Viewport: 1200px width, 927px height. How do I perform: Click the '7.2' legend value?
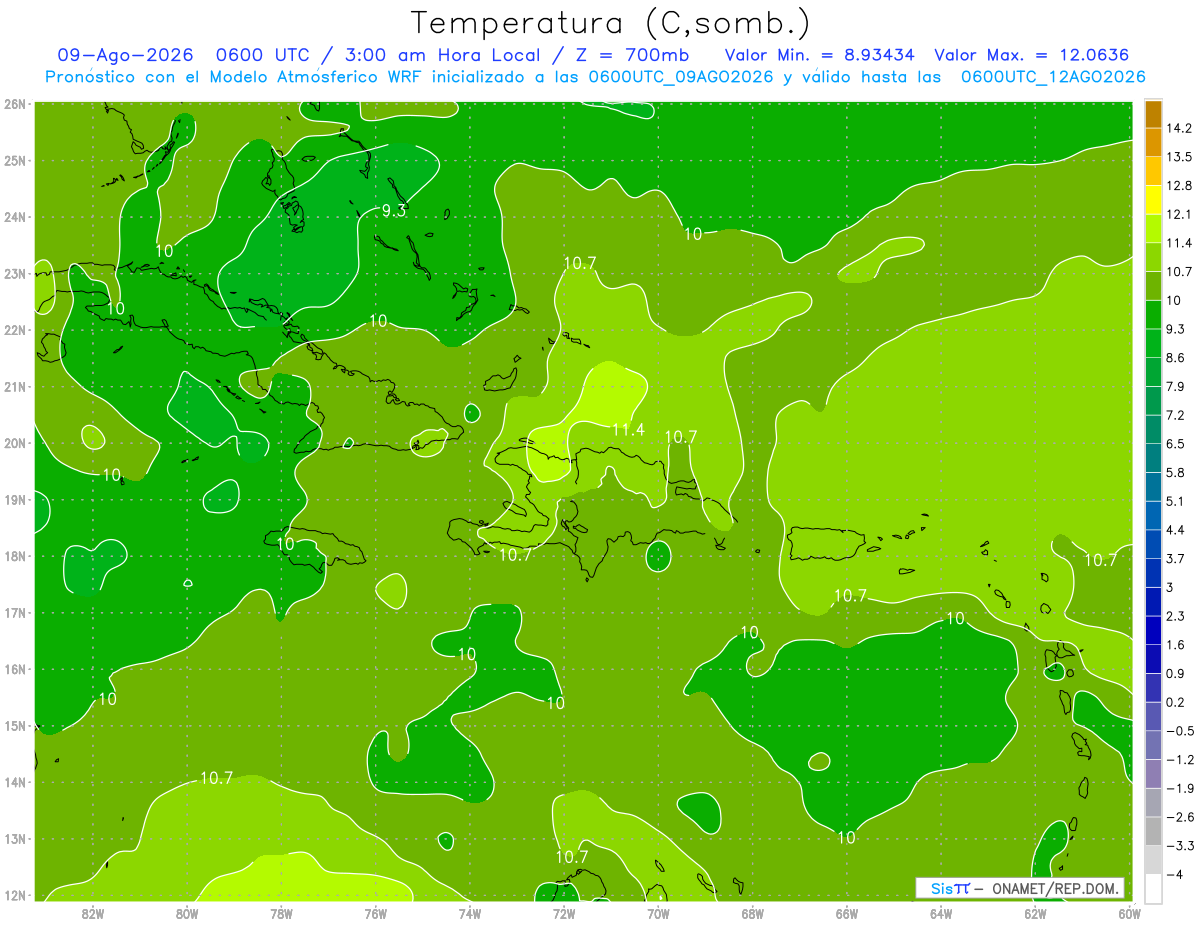pyautogui.click(x=1176, y=415)
